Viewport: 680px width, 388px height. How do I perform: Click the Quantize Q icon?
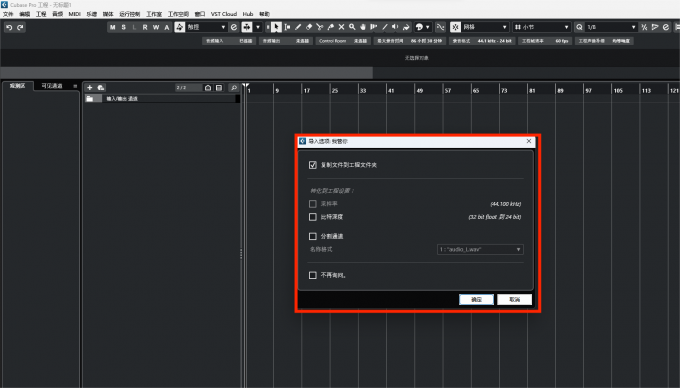click(x=579, y=27)
